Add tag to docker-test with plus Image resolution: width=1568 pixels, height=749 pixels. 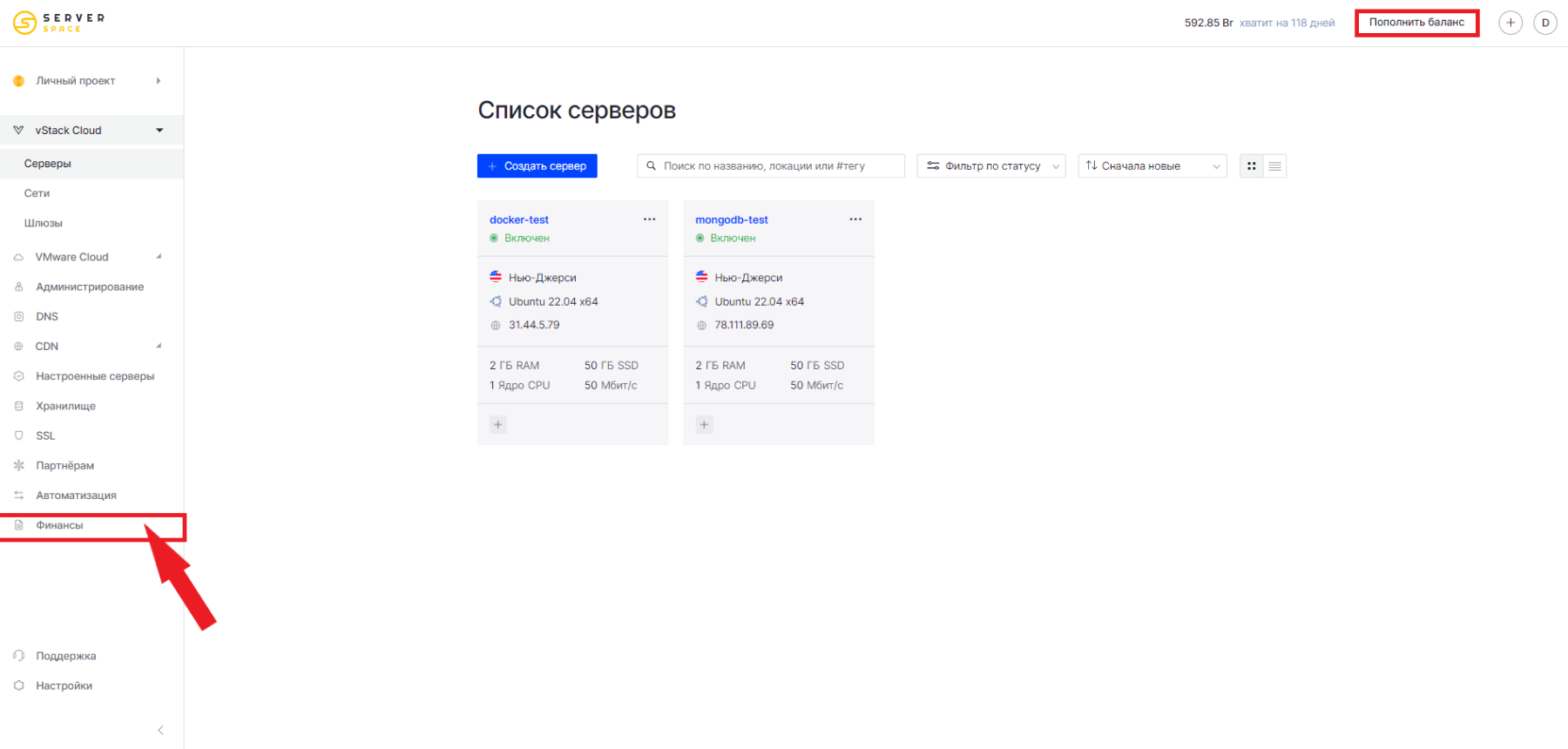pyautogui.click(x=498, y=425)
